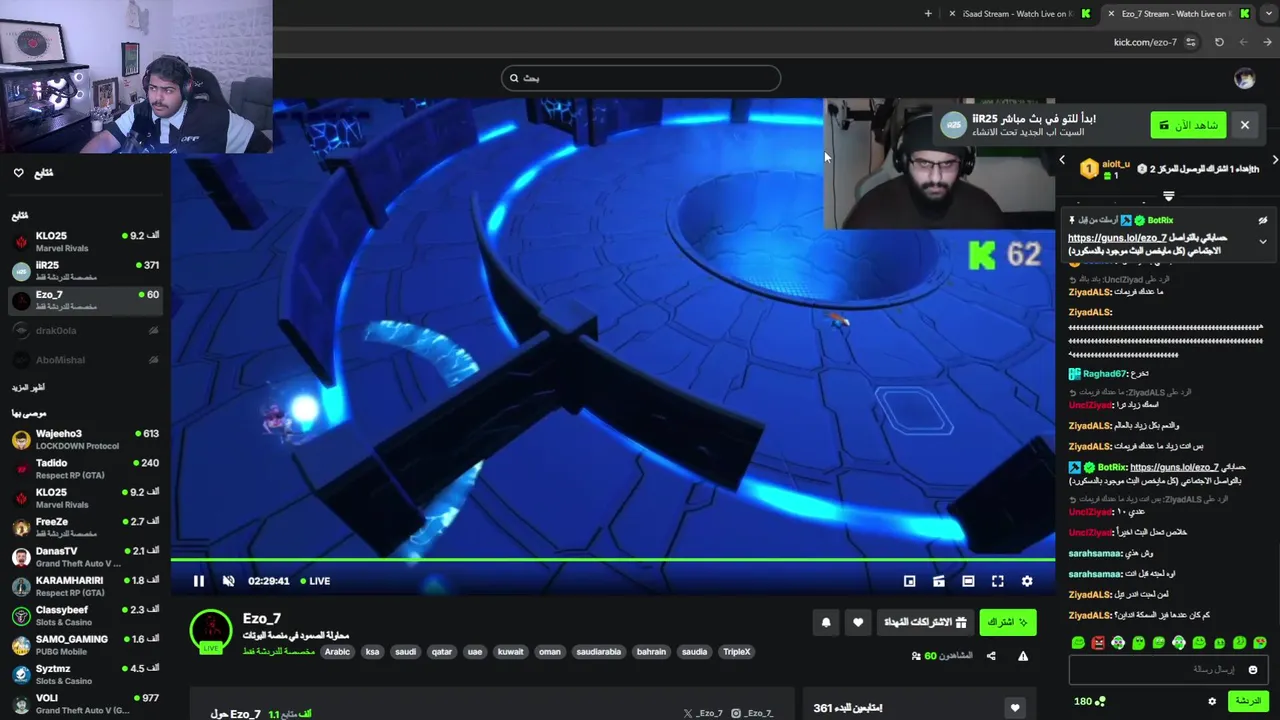Expand the gift leaderboard handle
The height and width of the screenshot is (720, 1280).
click(1168, 196)
